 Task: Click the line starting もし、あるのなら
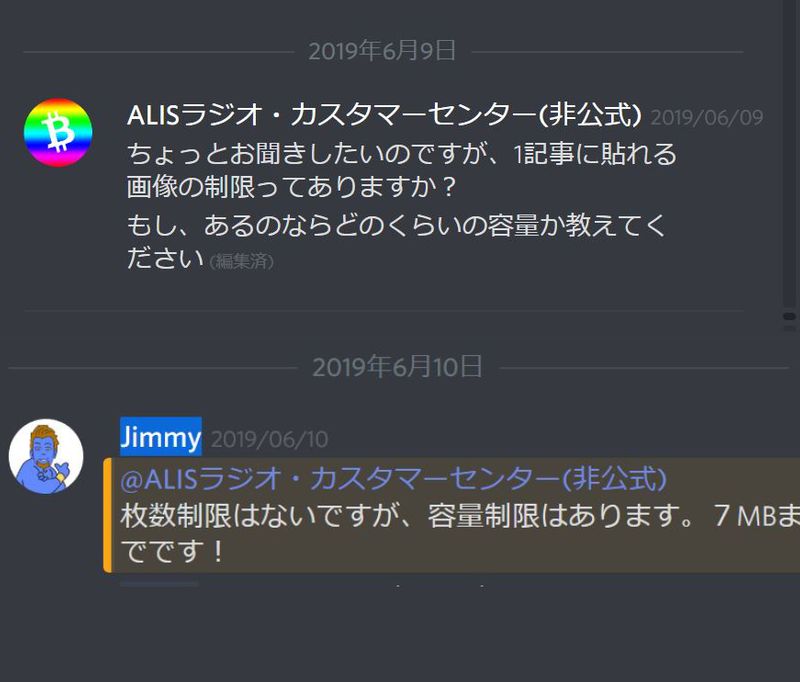click(x=396, y=225)
